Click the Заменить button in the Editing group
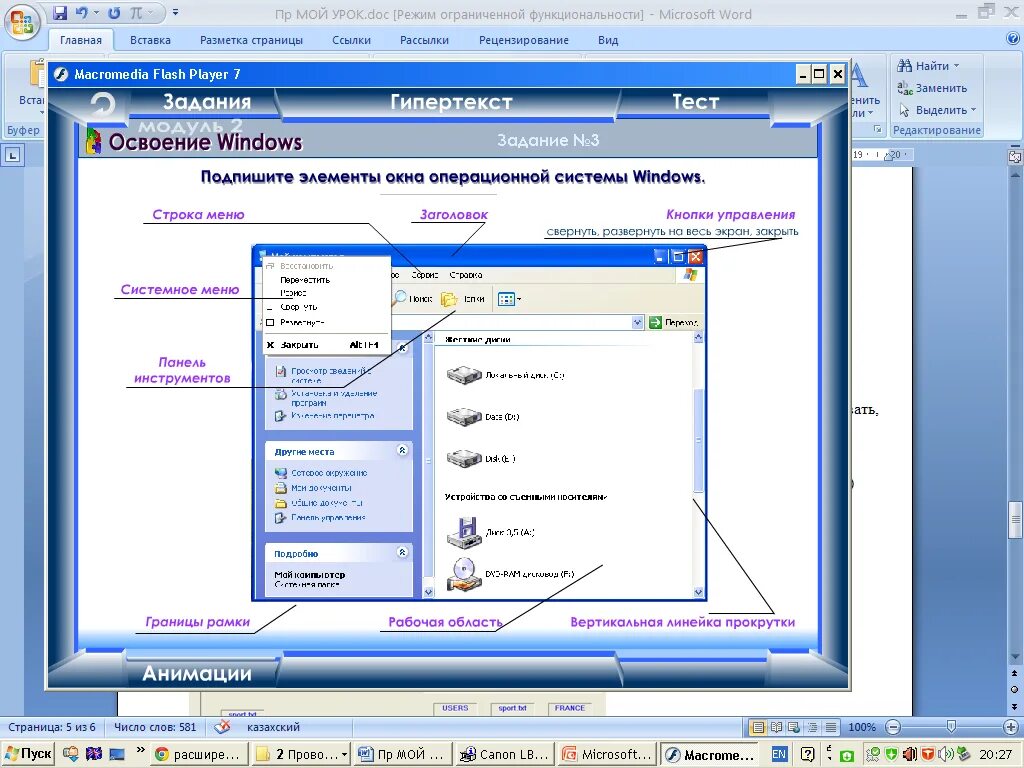 [932, 88]
